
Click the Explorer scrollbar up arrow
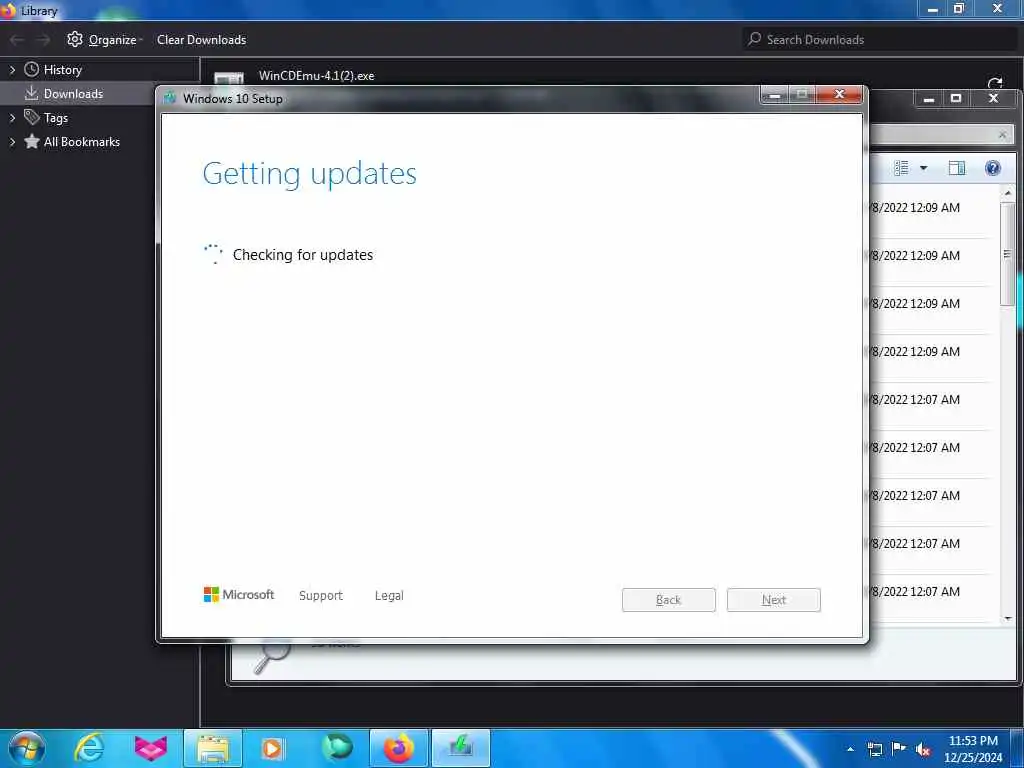(1008, 193)
